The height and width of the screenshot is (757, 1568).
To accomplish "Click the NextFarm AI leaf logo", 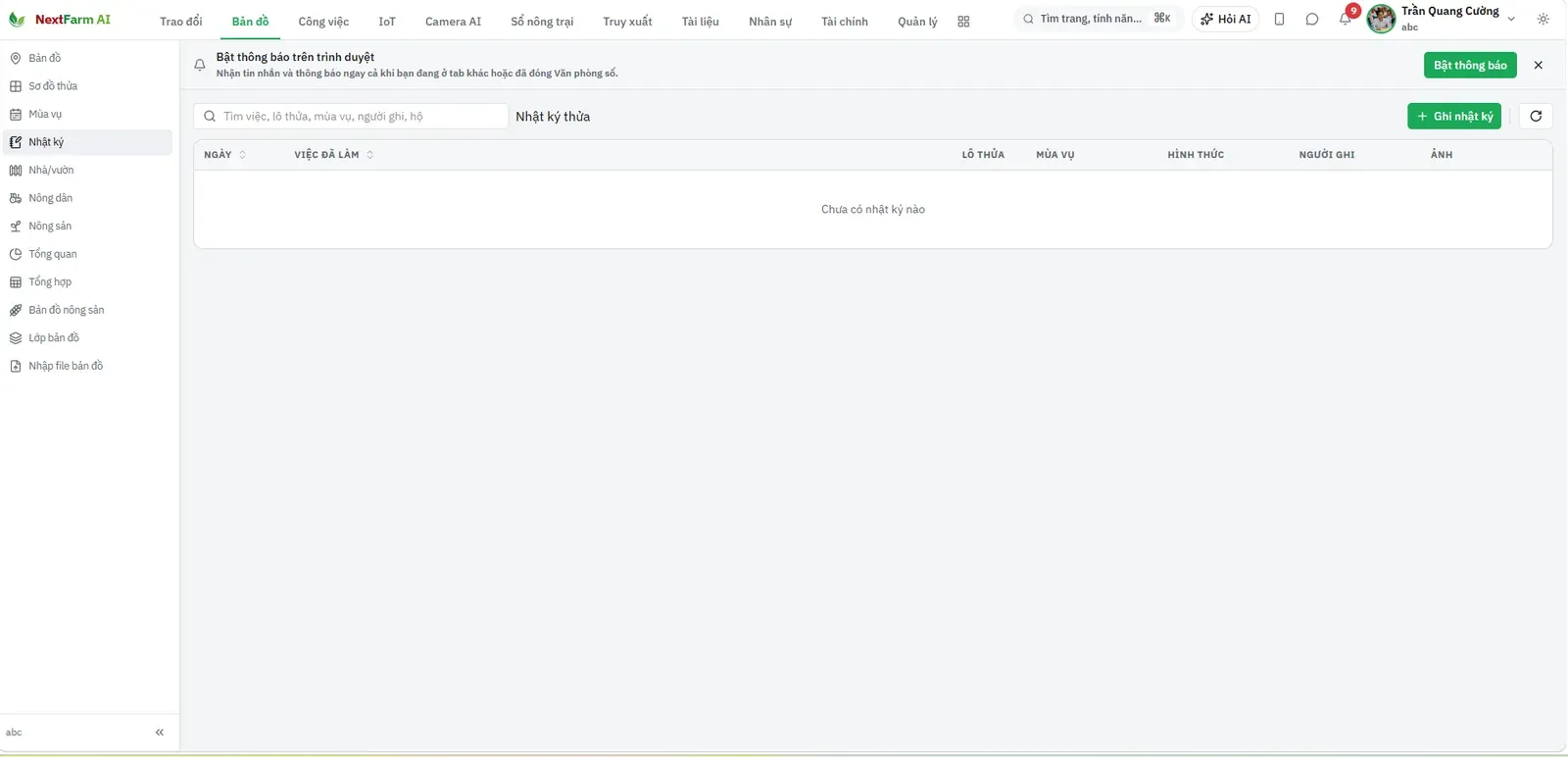I will click(x=17, y=20).
